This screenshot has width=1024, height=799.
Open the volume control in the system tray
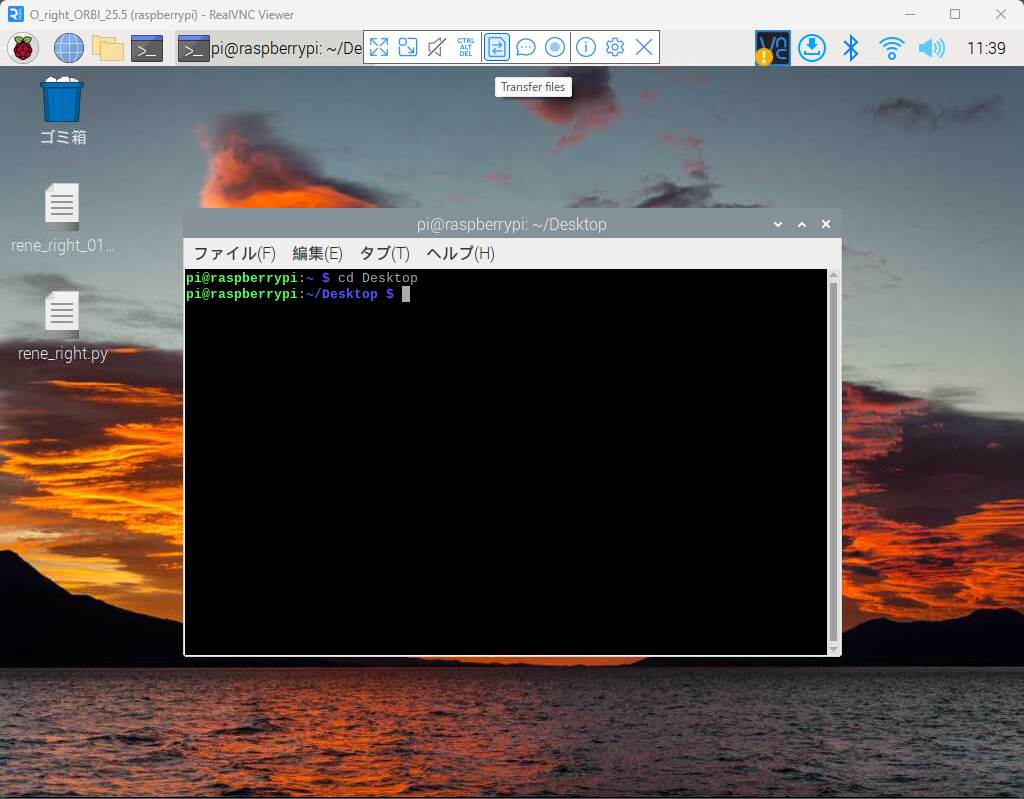pos(931,46)
